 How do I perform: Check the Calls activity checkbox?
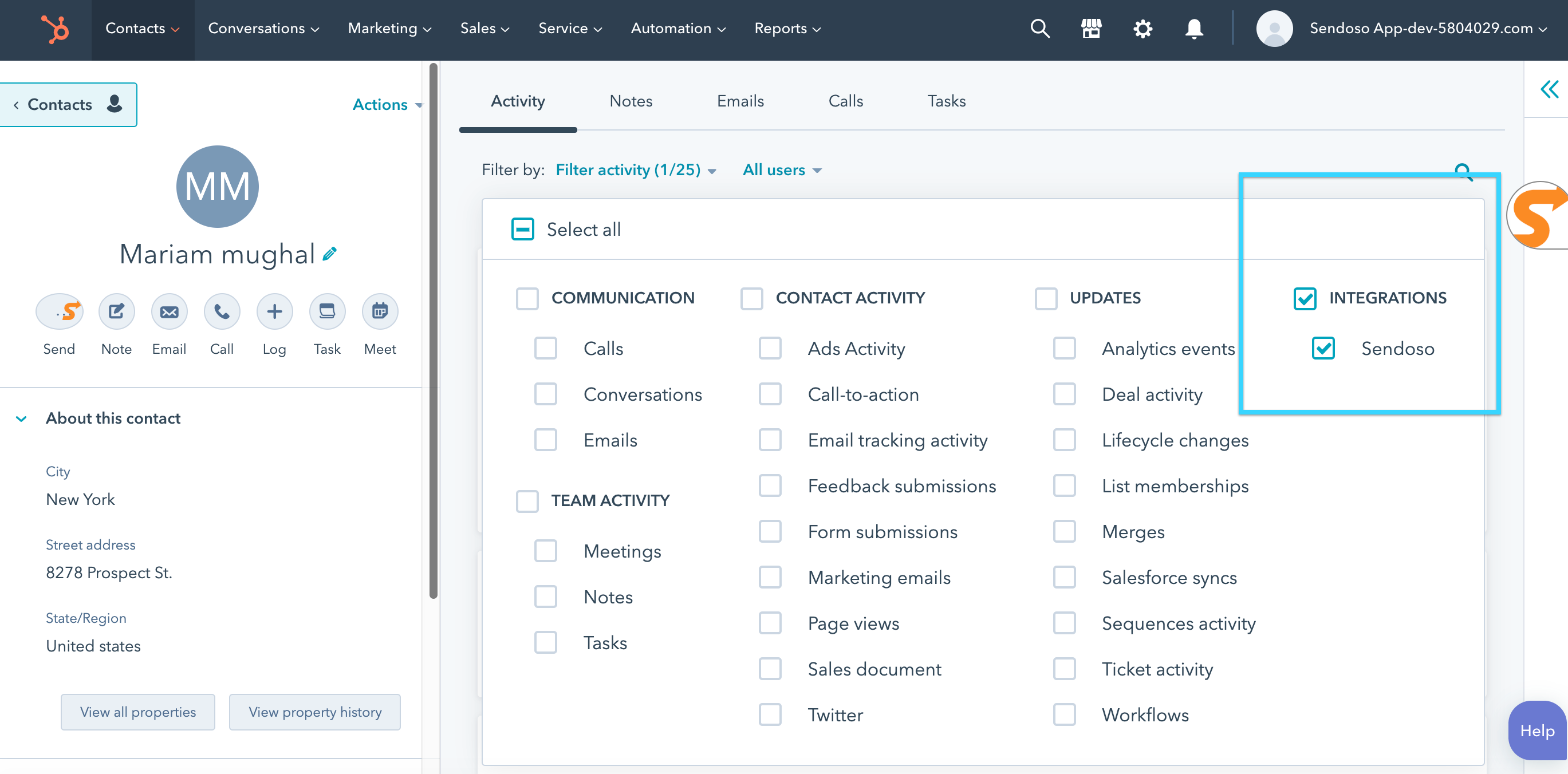pos(545,349)
